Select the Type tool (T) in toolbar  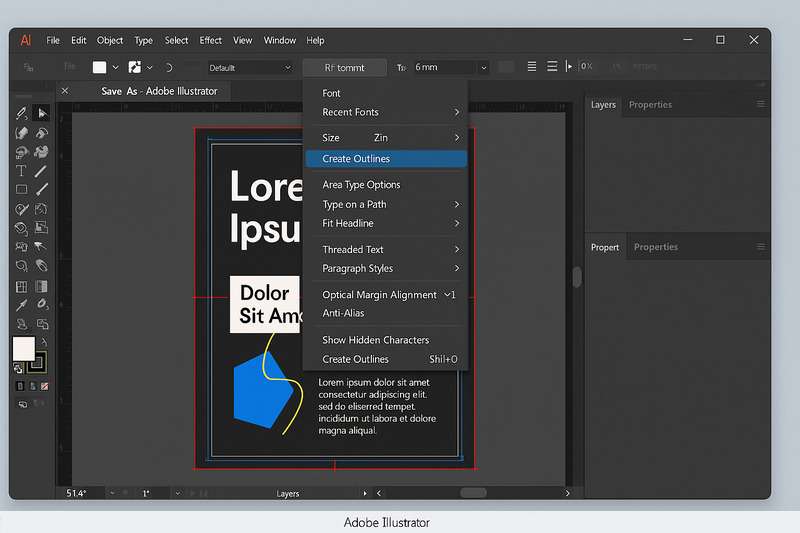click(x=21, y=171)
